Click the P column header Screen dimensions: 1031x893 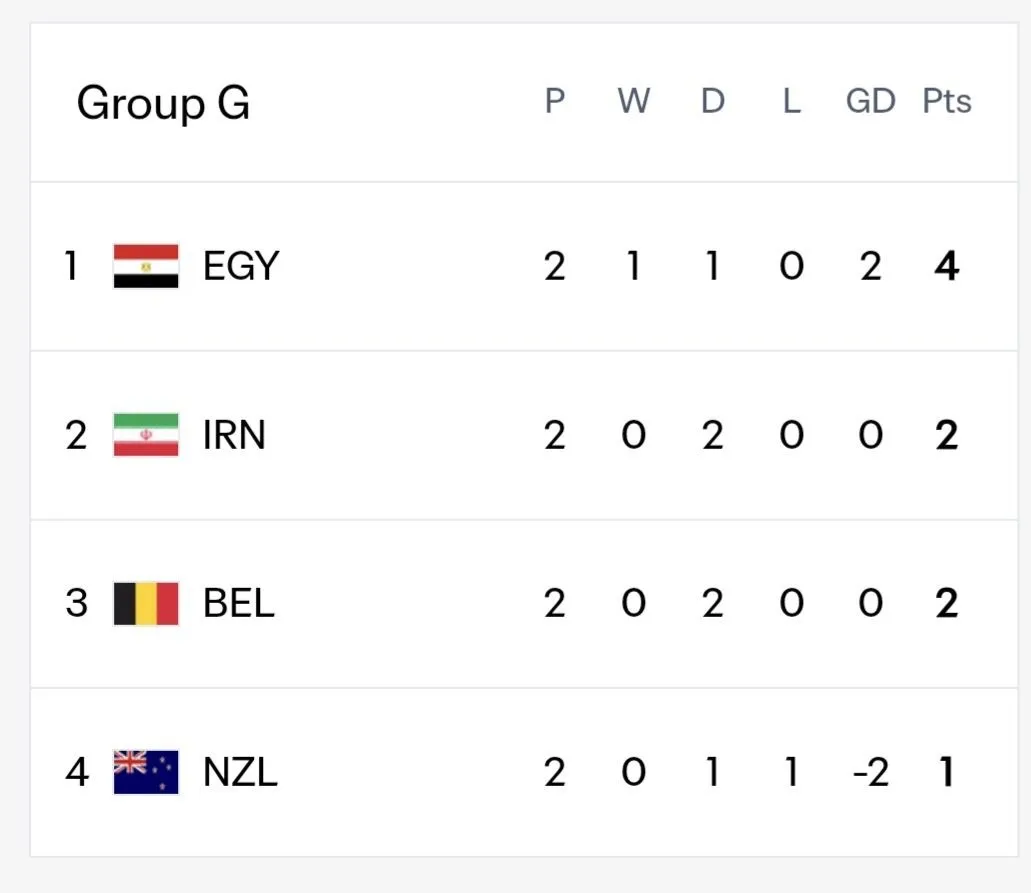[x=555, y=101]
